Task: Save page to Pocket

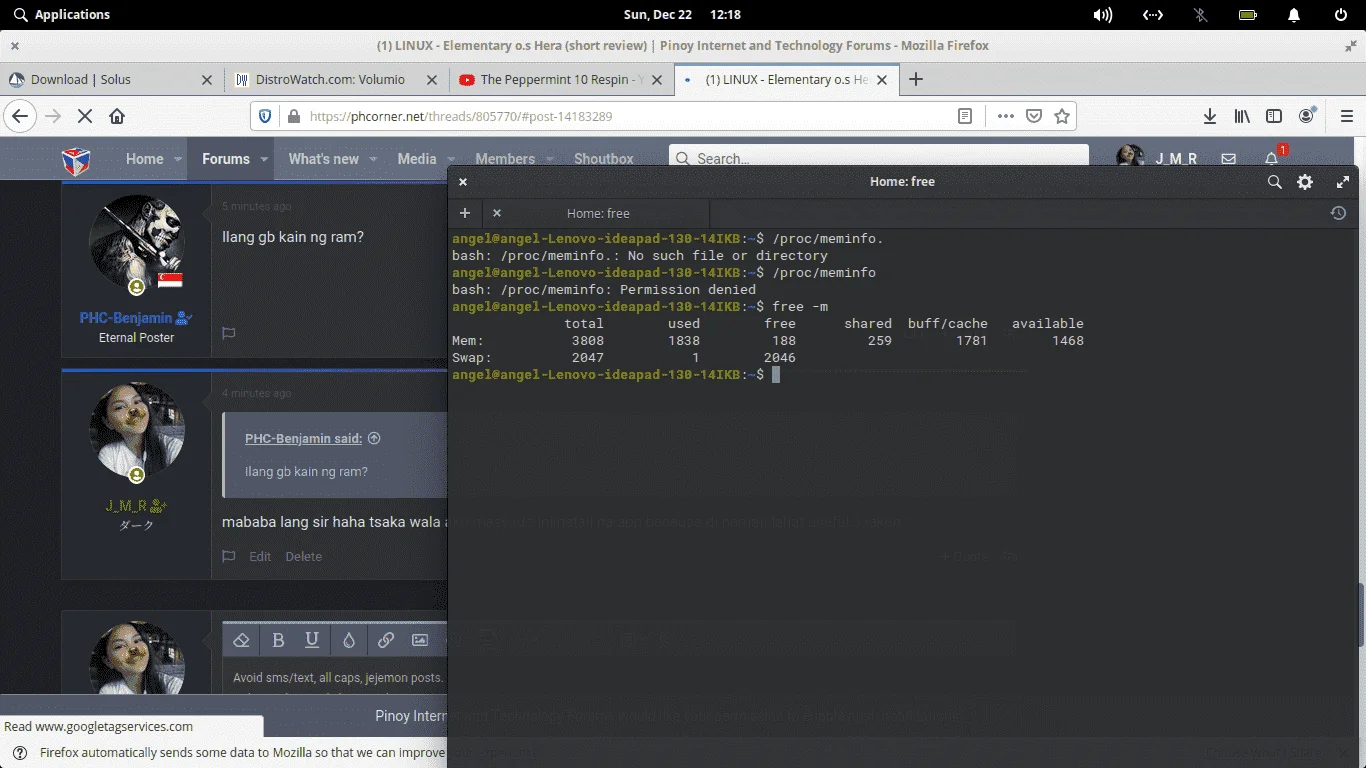Action: tap(1034, 116)
